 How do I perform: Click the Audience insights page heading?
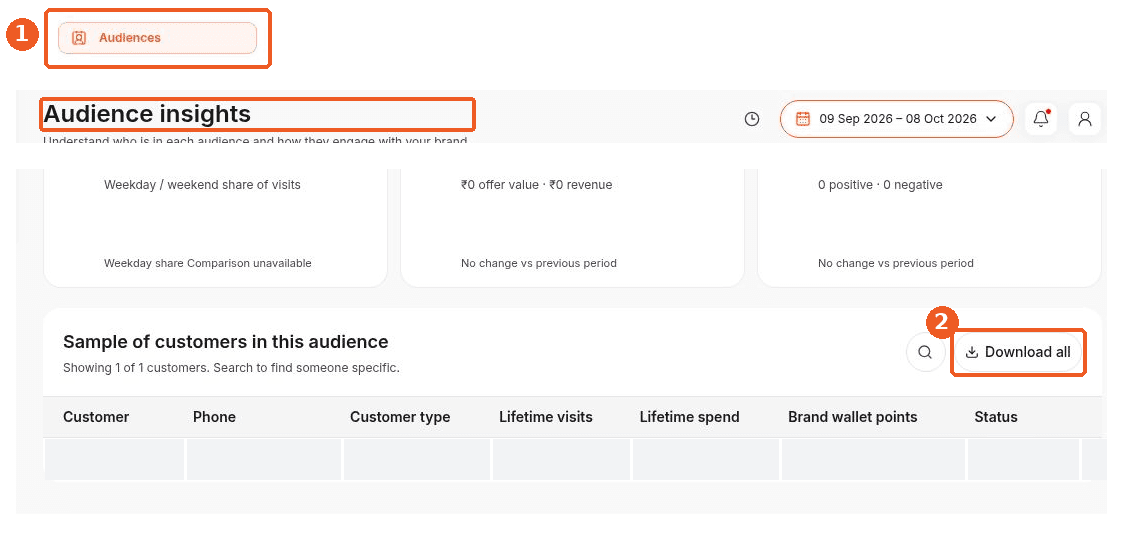point(148,114)
